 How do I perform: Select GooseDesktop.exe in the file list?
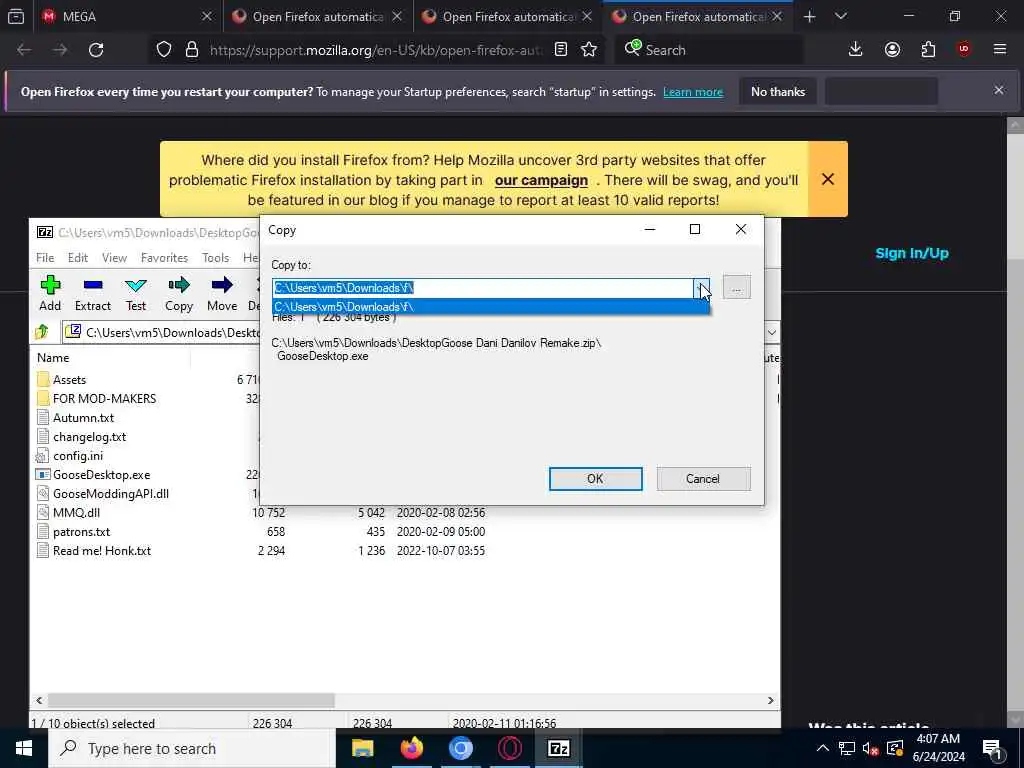click(x=101, y=475)
